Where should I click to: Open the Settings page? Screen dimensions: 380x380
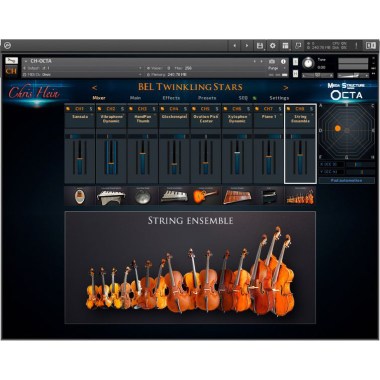pos(279,98)
